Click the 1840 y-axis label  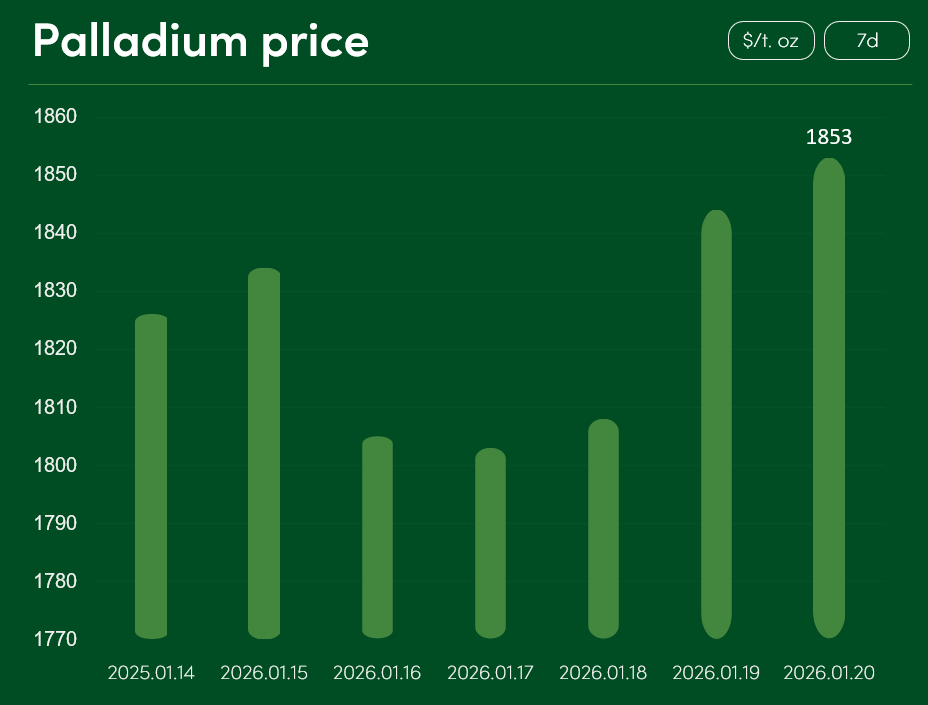point(56,233)
